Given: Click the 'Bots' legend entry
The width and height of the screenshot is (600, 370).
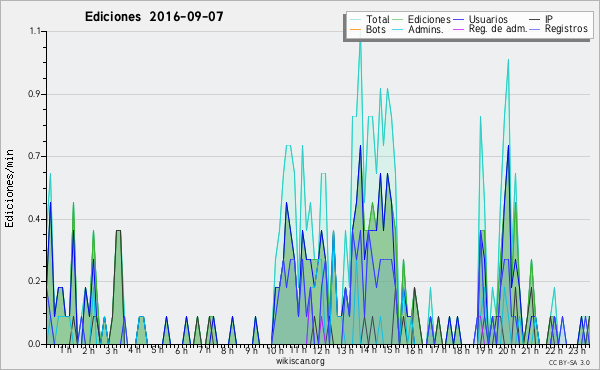Looking at the screenshot, I should (368, 29).
